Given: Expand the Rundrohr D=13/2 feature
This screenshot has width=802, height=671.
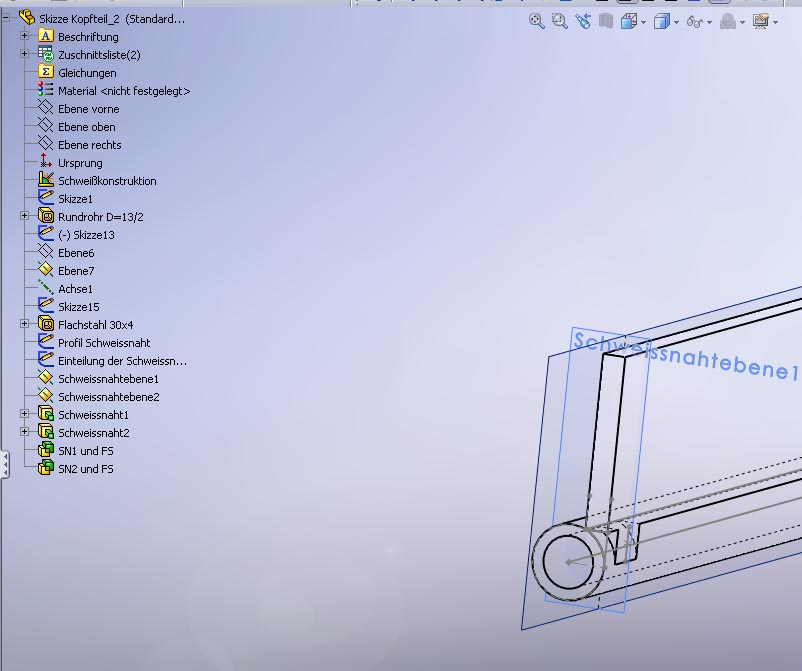Looking at the screenshot, I should tap(25, 216).
